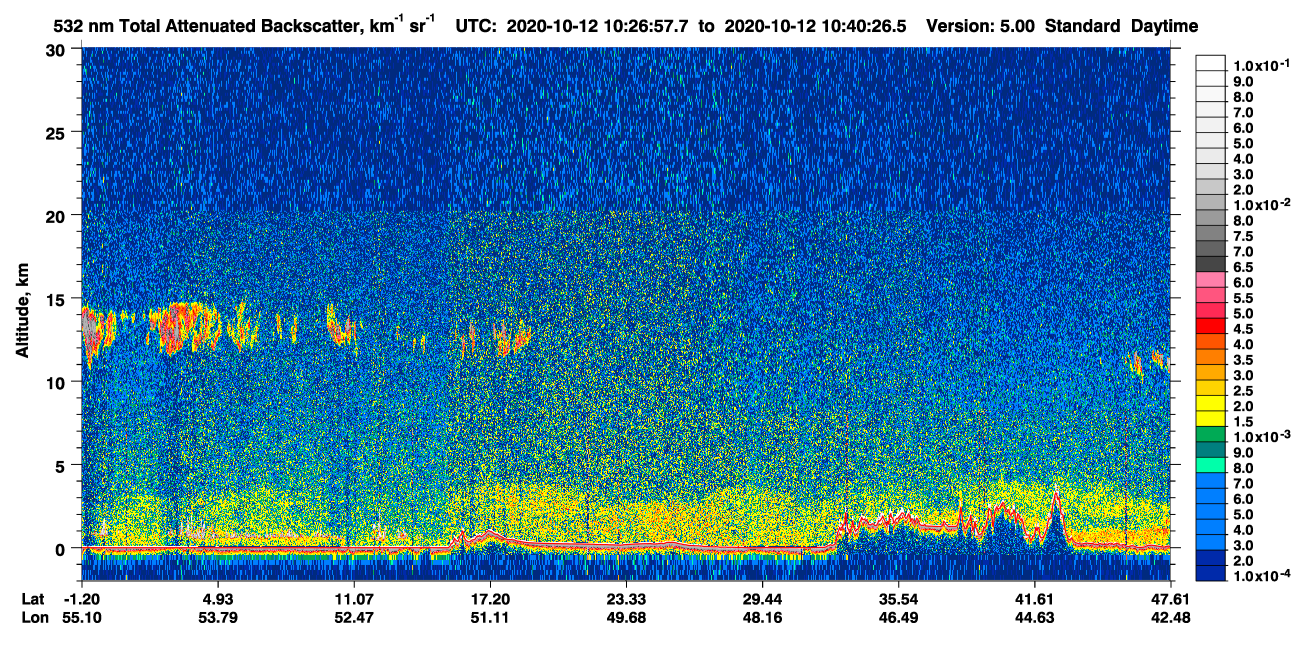Click the 'Lat' row label

[33, 598]
